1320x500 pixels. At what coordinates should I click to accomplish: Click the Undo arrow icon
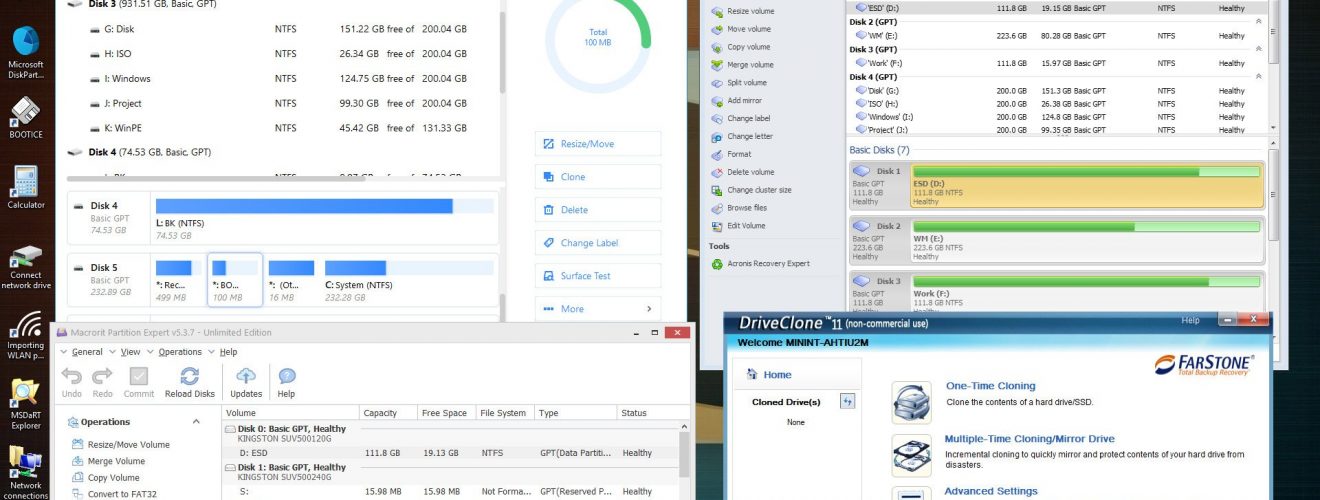click(x=72, y=376)
